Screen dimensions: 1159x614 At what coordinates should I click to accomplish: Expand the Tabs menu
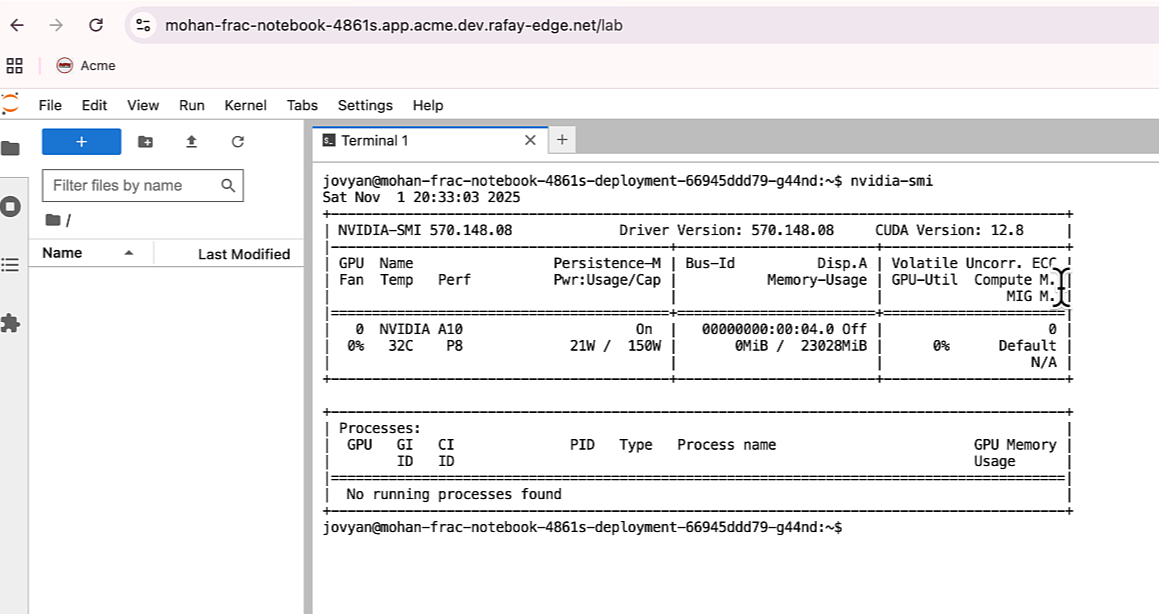click(x=302, y=105)
